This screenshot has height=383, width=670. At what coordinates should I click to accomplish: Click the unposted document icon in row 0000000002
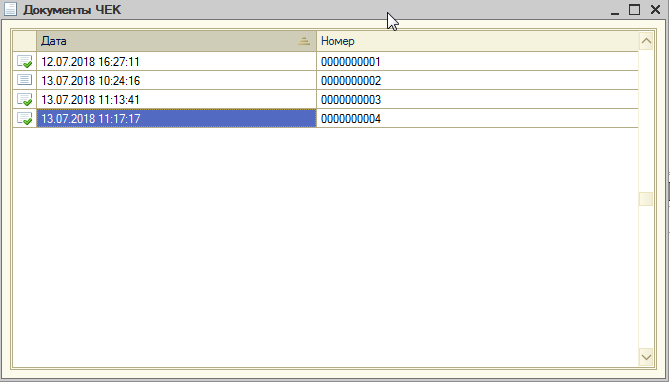24,80
